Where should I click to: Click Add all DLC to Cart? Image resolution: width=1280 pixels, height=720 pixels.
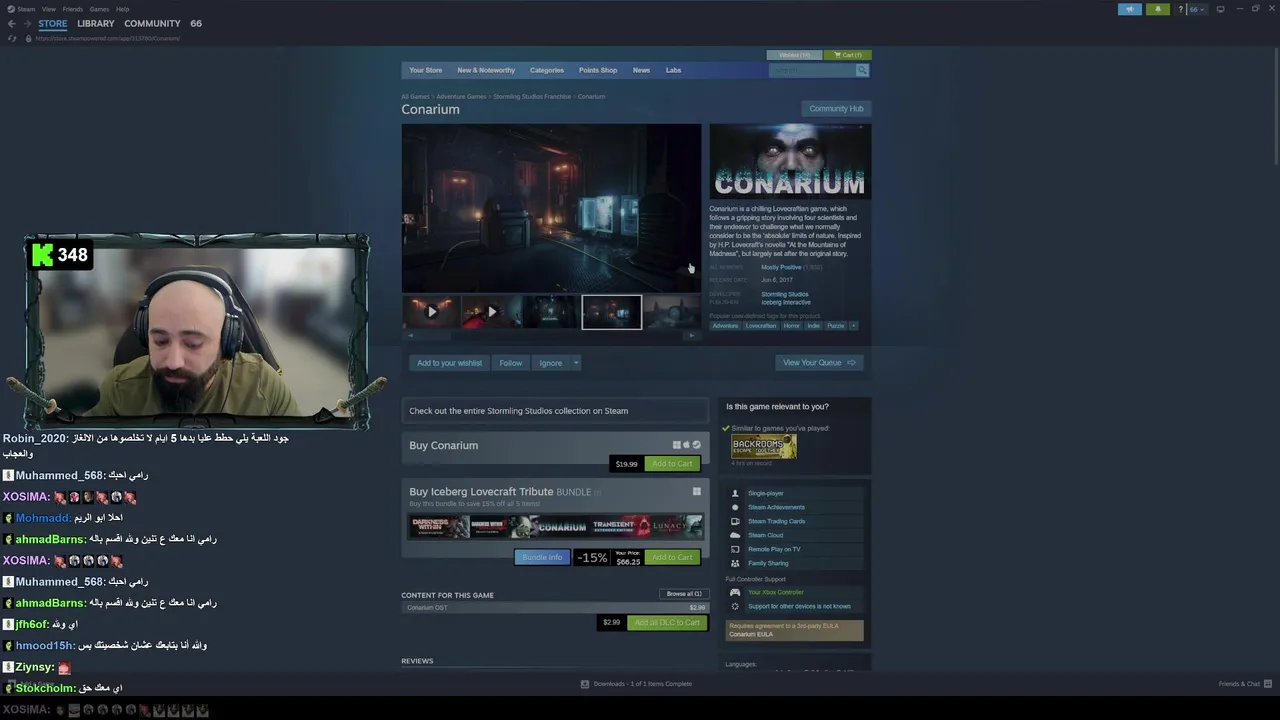point(667,622)
